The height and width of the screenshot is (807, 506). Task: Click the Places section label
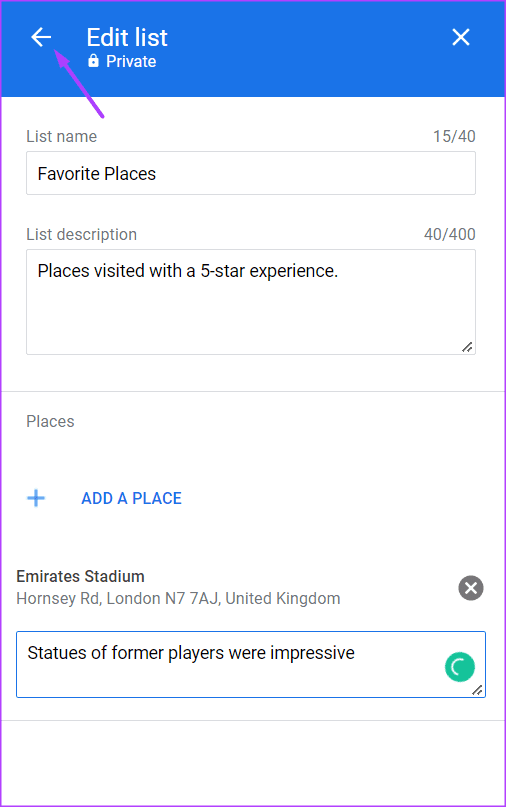(x=50, y=422)
